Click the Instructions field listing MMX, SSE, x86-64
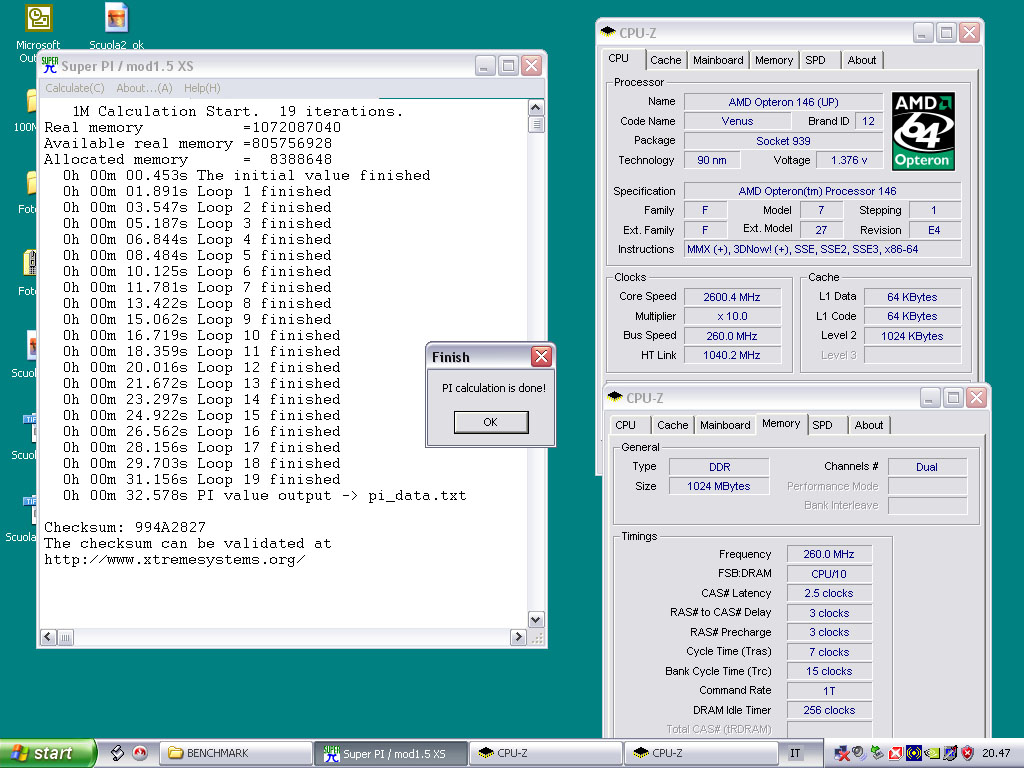Image resolution: width=1024 pixels, height=768 pixels. (x=822, y=249)
